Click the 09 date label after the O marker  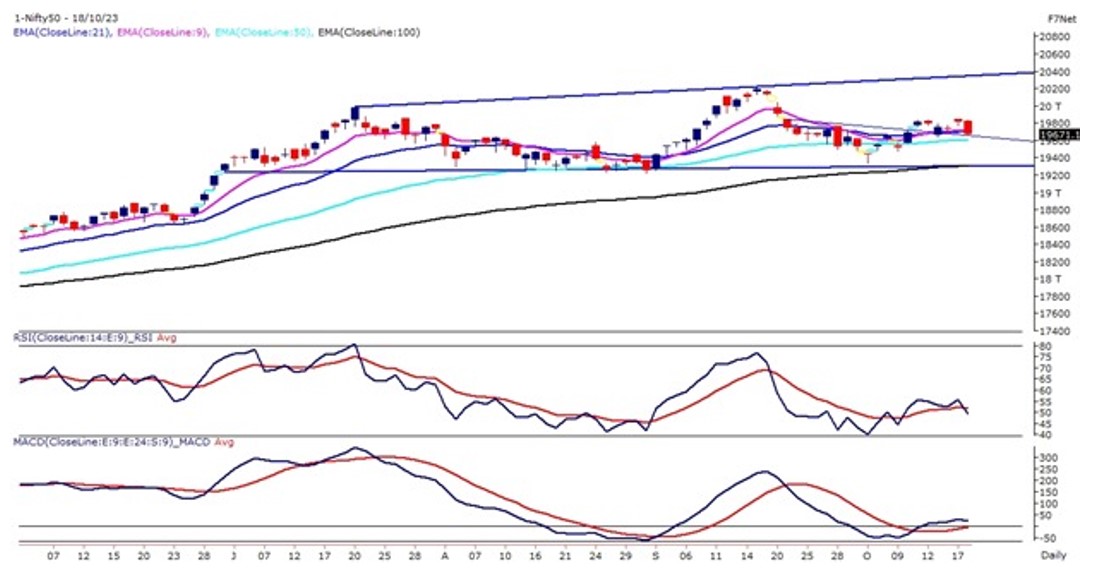[x=897, y=556]
